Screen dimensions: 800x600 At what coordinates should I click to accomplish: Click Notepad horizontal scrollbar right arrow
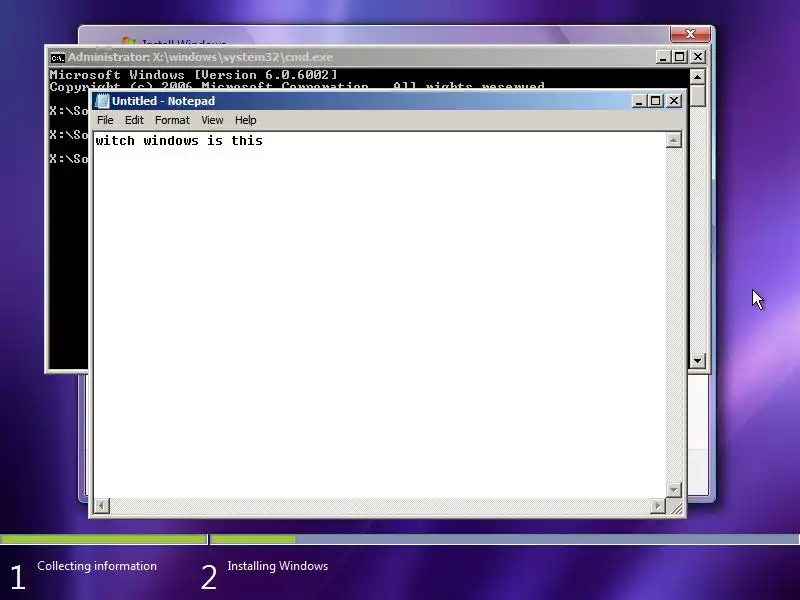click(x=658, y=506)
